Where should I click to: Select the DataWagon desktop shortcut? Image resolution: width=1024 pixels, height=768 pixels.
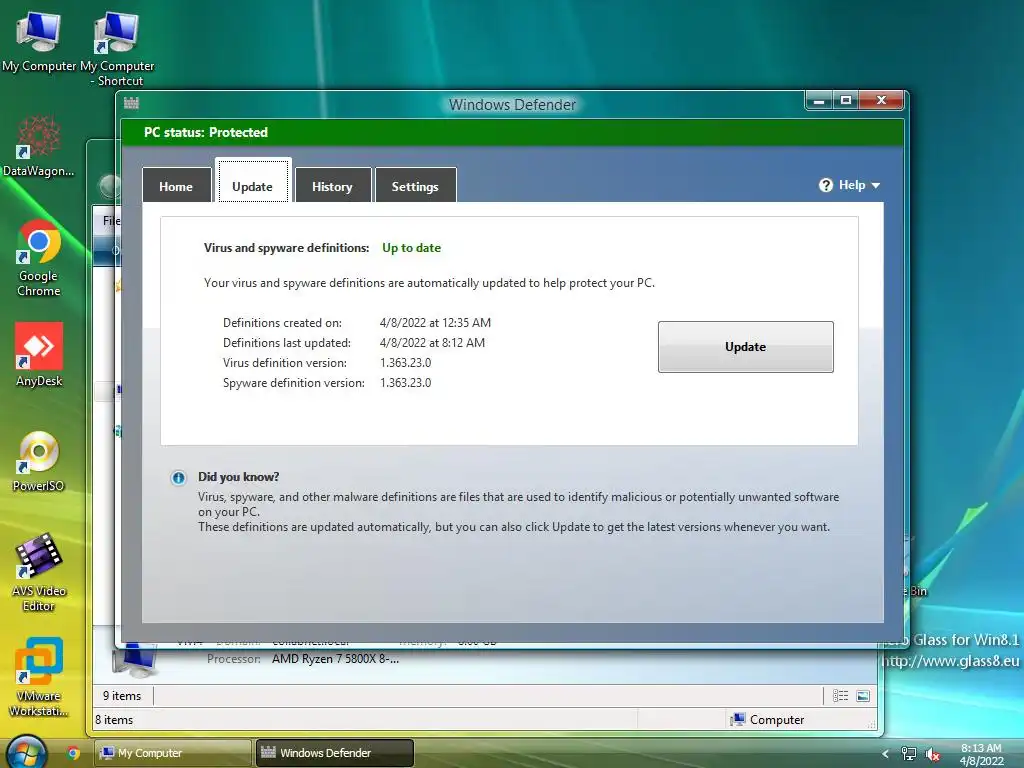[x=39, y=146]
